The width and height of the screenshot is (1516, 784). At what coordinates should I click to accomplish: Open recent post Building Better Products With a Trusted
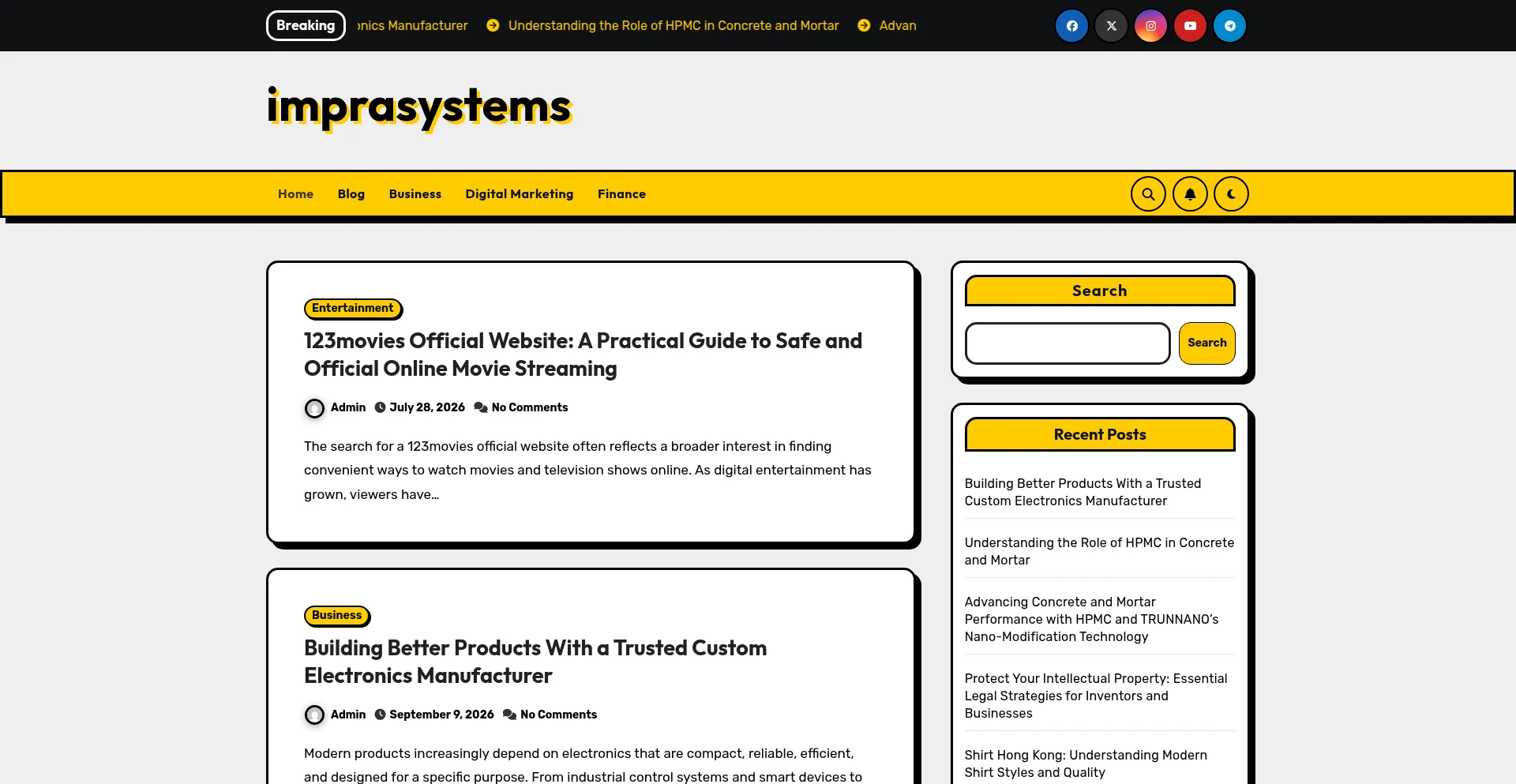point(1083,492)
